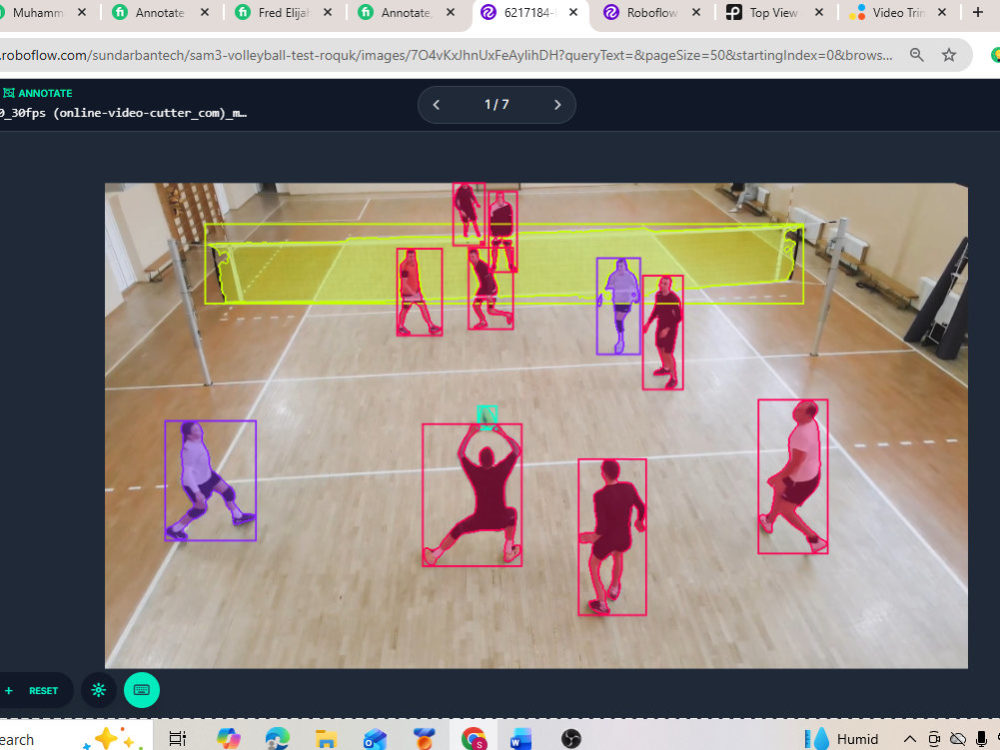Close the Top View browser tab

(819, 12)
